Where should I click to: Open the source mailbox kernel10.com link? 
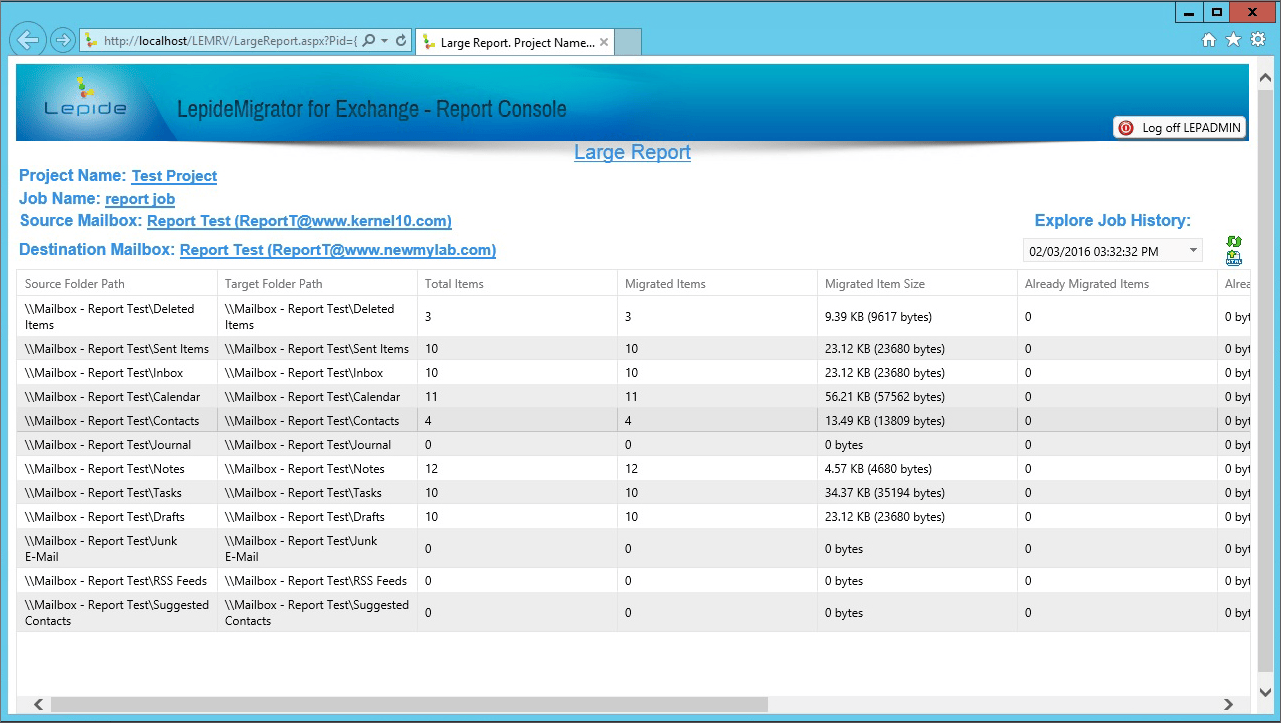(299, 221)
